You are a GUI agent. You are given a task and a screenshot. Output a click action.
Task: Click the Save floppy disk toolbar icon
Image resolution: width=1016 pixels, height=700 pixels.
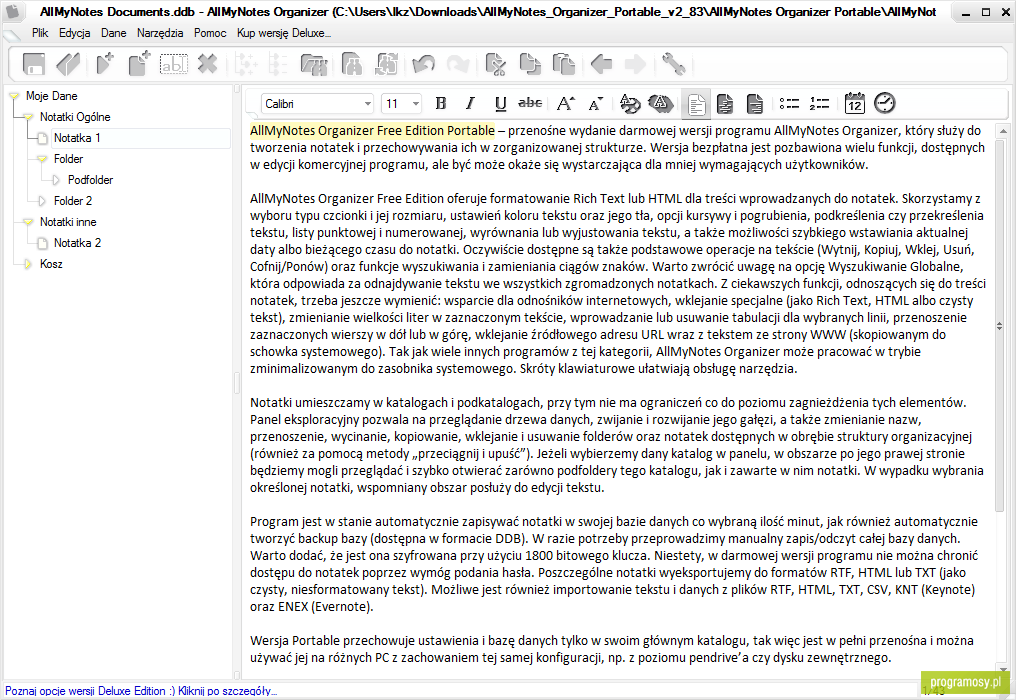point(34,64)
